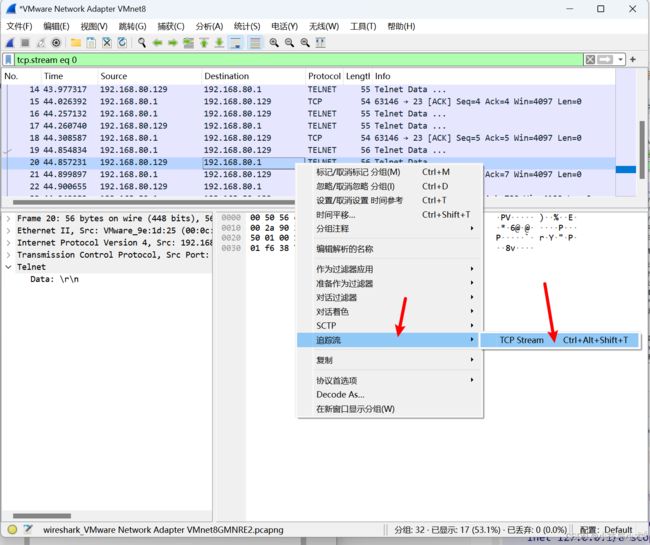This screenshot has height=545, width=650.
Task: Open the filter bookmark icon
Action: click(x=8, y=60)
